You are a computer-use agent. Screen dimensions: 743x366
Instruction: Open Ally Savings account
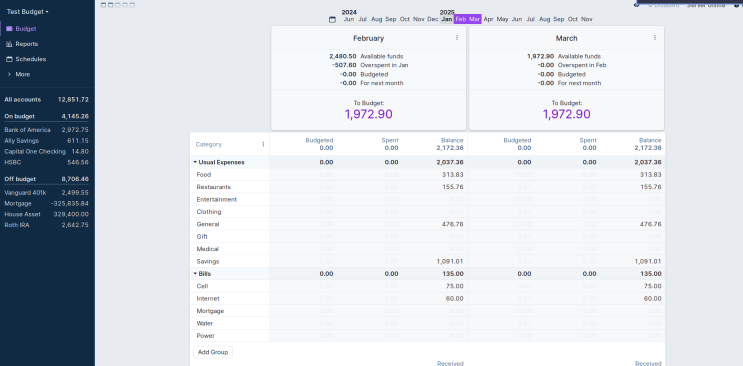[46, 141]
